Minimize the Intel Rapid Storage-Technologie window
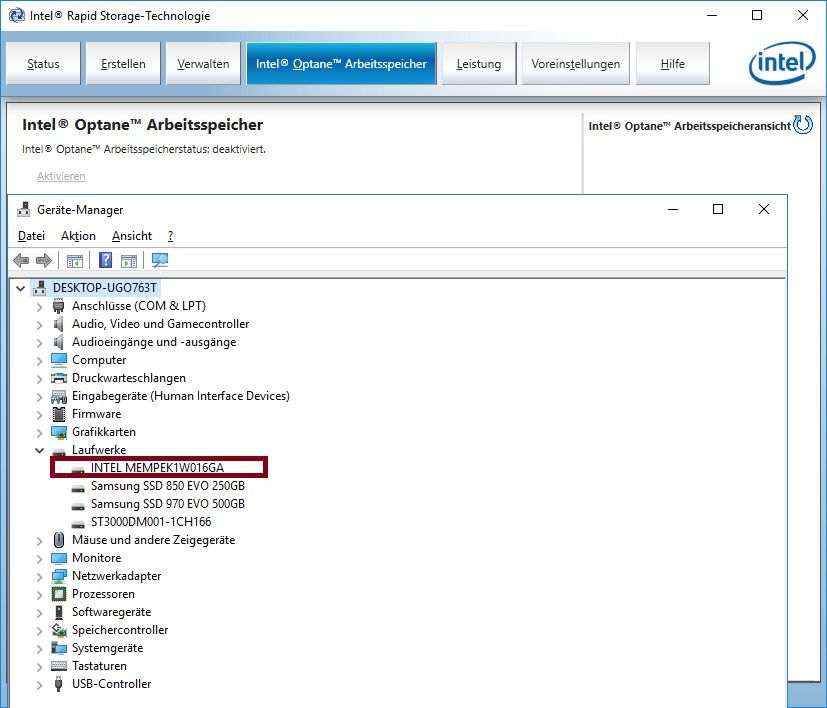Viewport: 827px width, 708px height. point(712,15)
